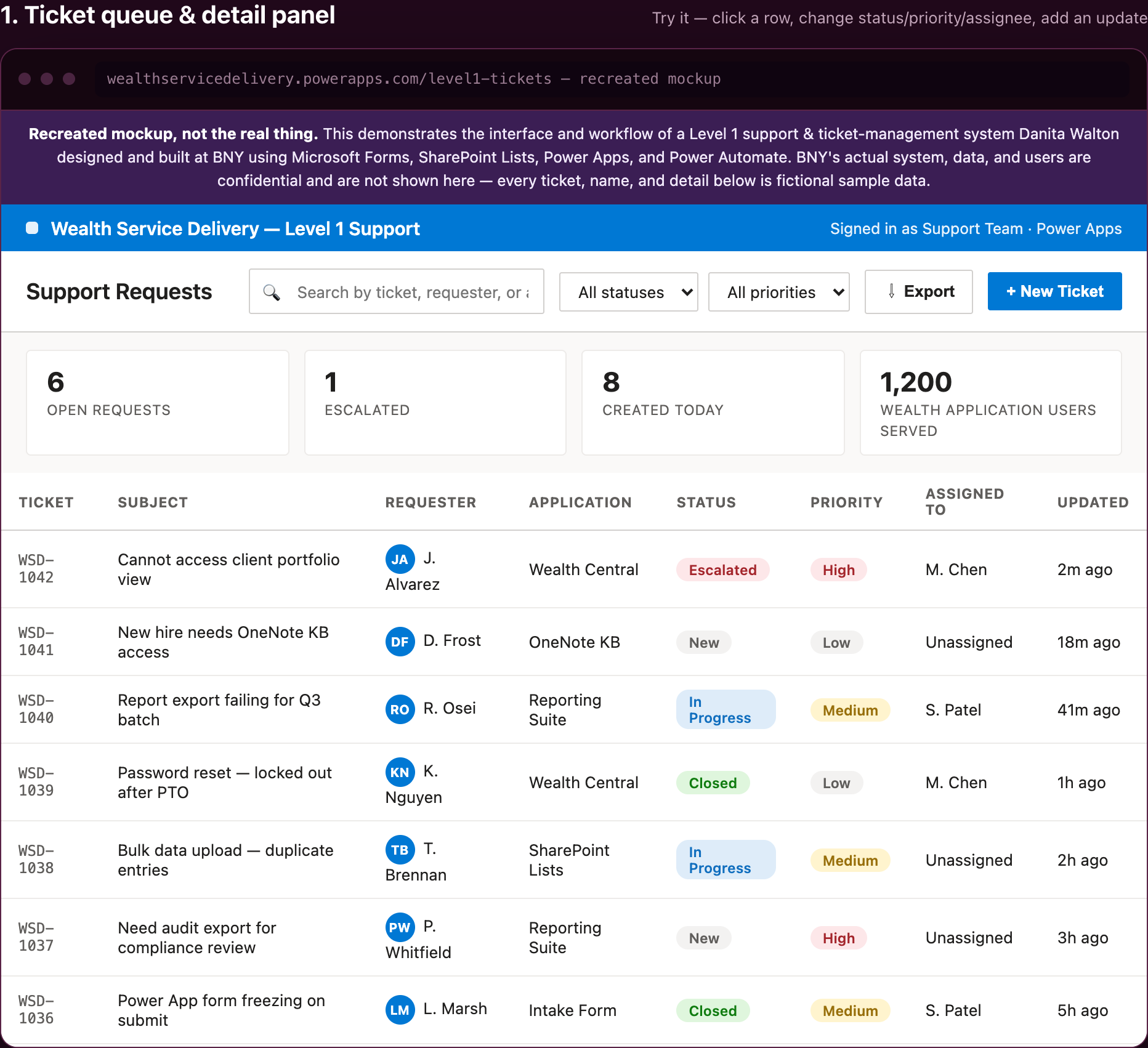Image resolution: width=1148 pixels, height=1048 pixels.
Task: Open the All priorities filter dropdown
Action: click(x=778, y=292)
